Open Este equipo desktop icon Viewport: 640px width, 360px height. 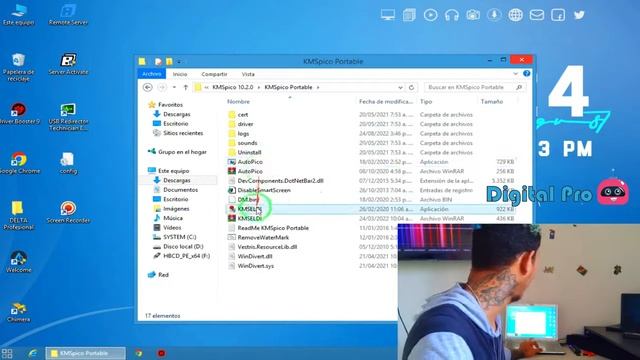[18, 15]
